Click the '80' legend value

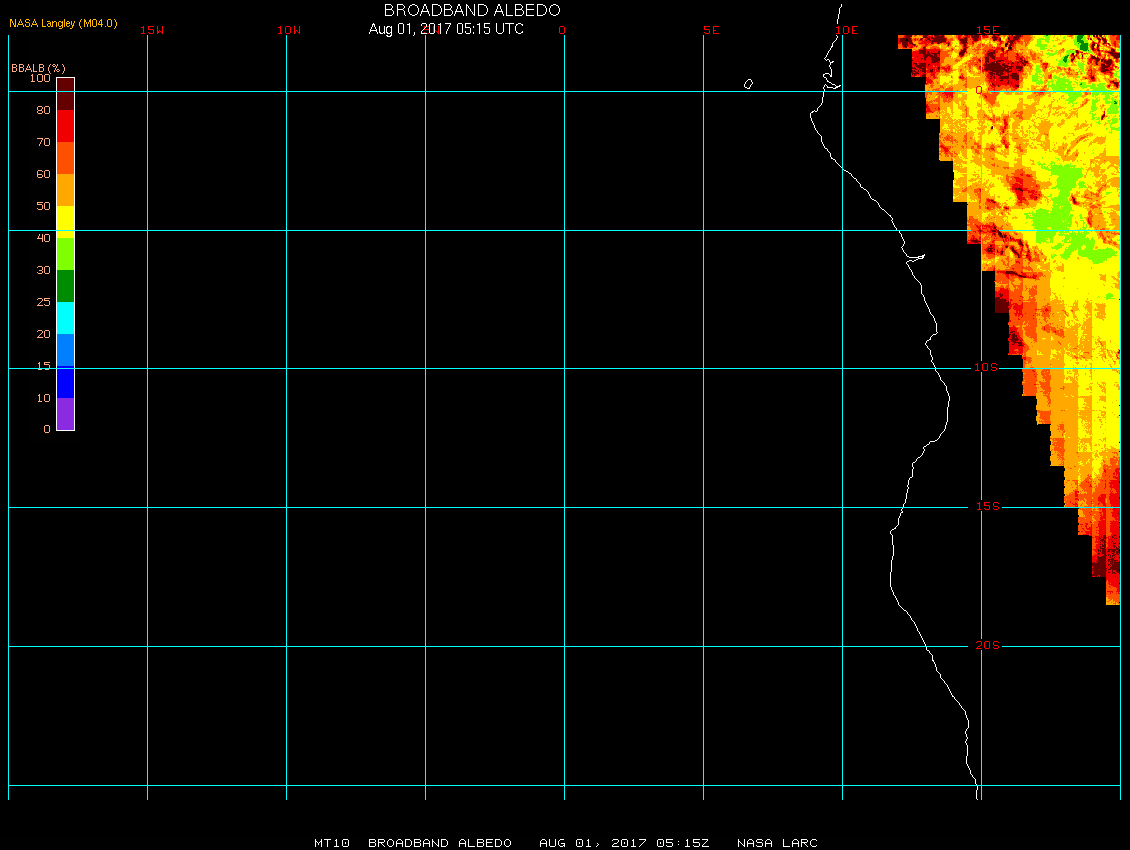tap(44, 110)
